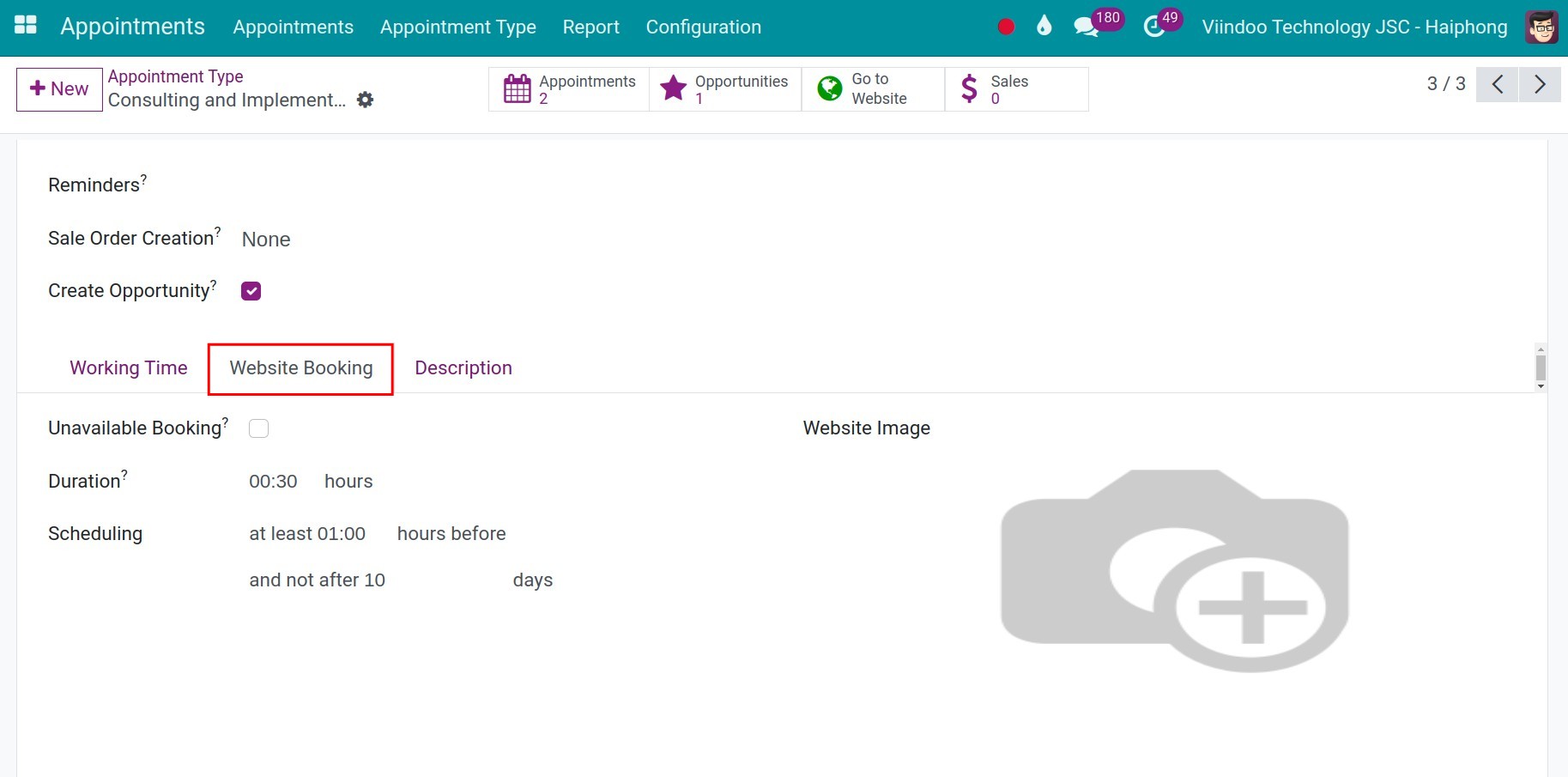Viewport: 1568px width, 777px height.
Task: Open the user avatar menu
Action: [x=1541, y=27]
